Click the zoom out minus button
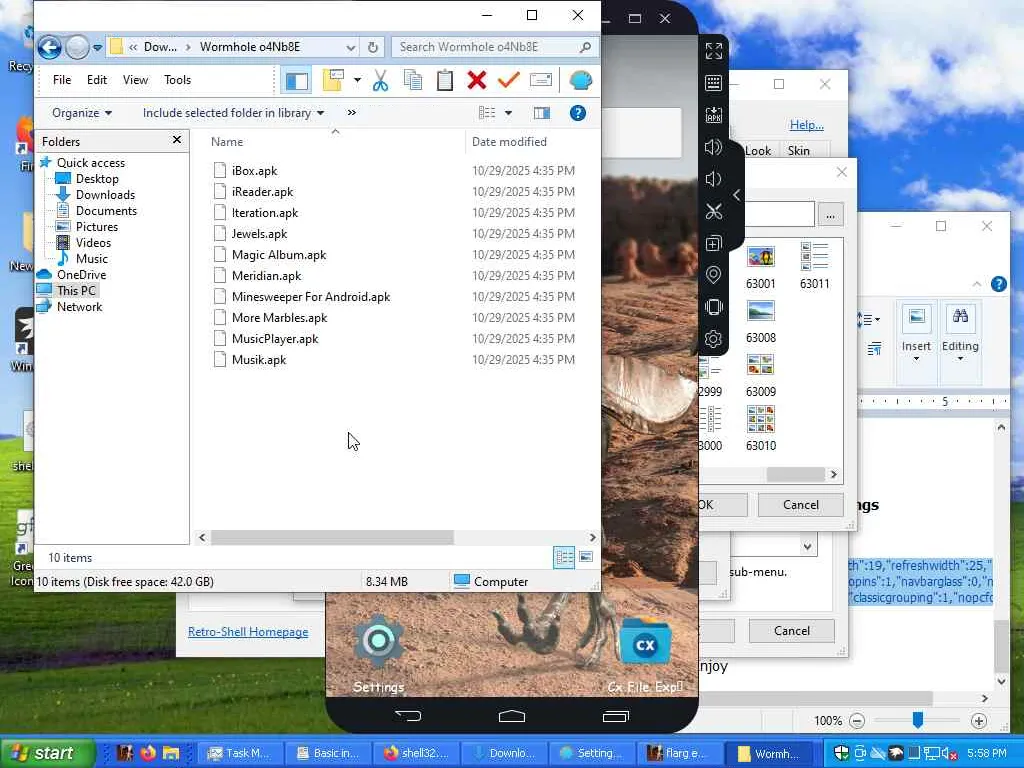Screen dimensions: 1024x768 tap(857, 721)
